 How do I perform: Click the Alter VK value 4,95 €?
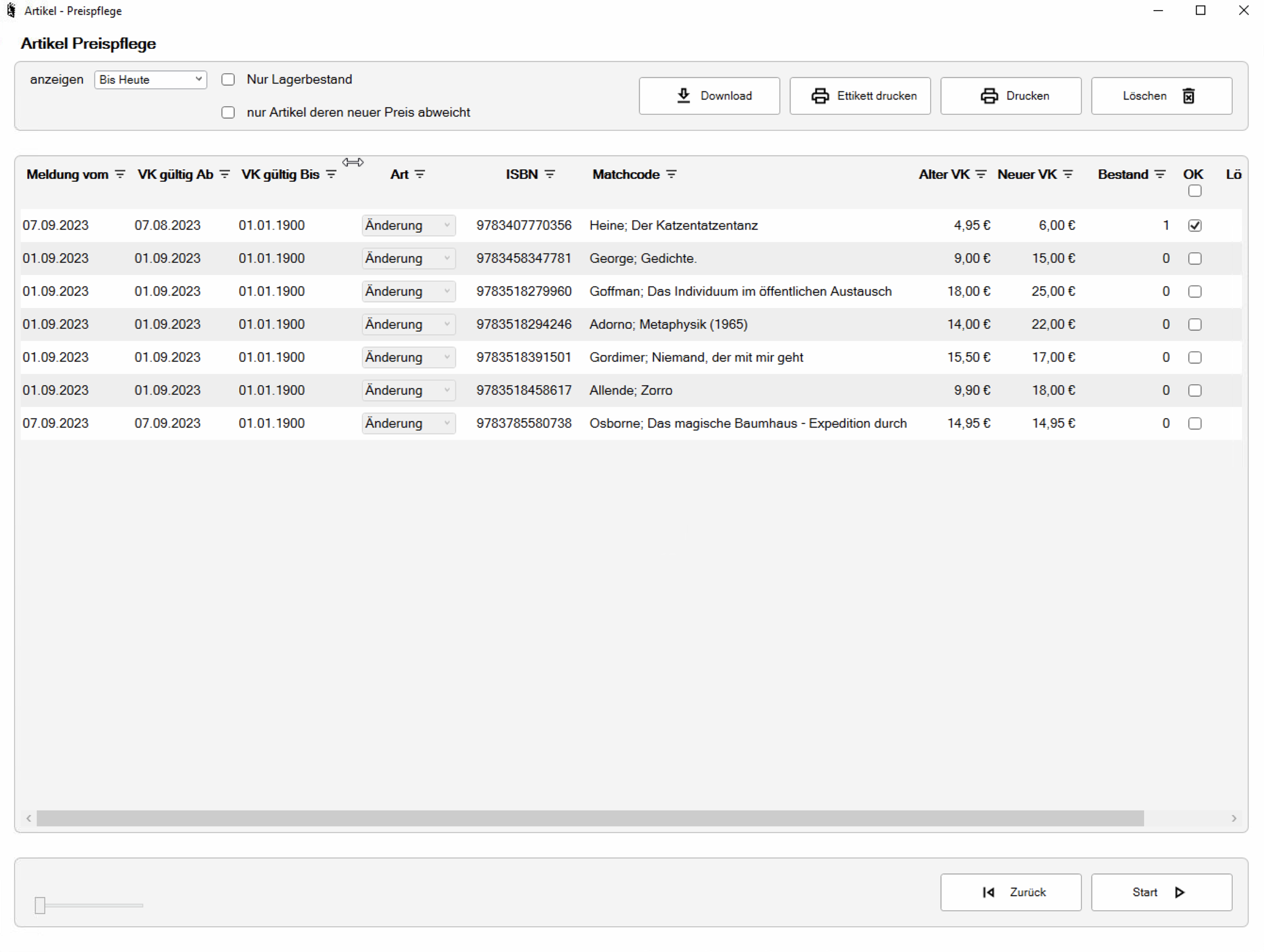pyautogui.click(x=972, y=226)
